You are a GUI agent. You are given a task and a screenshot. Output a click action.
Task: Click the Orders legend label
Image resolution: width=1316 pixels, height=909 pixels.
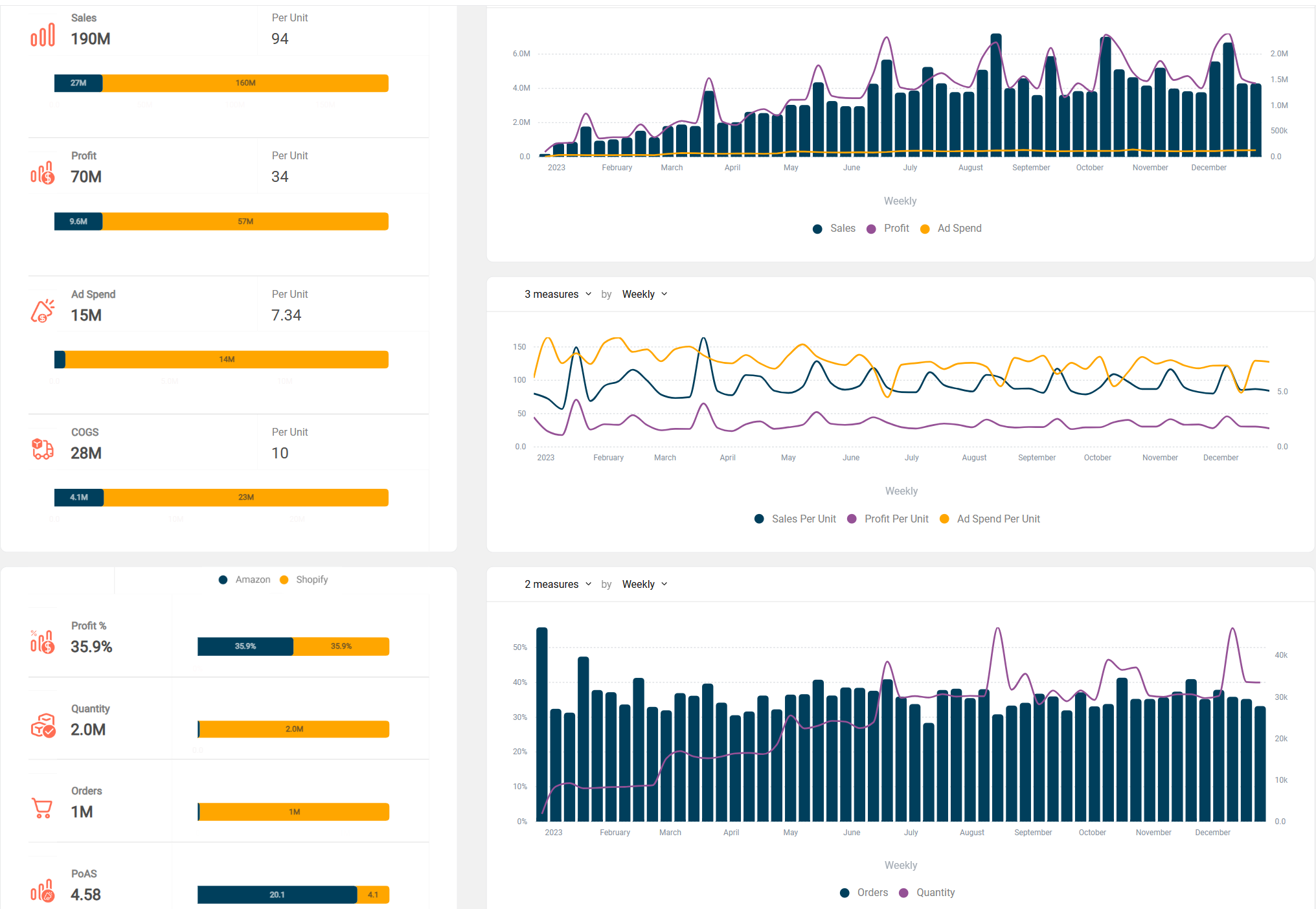click(872, 893)
